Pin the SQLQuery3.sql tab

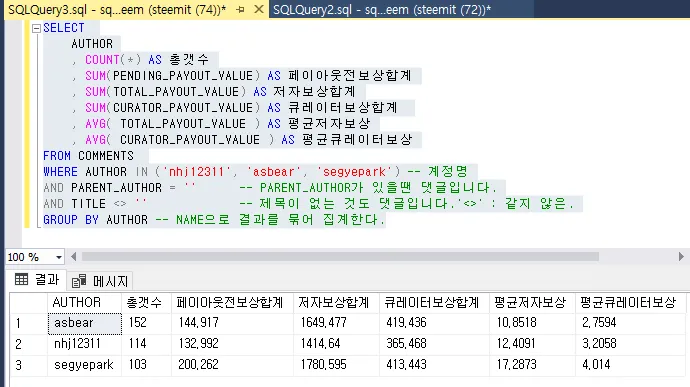(241, 9)
